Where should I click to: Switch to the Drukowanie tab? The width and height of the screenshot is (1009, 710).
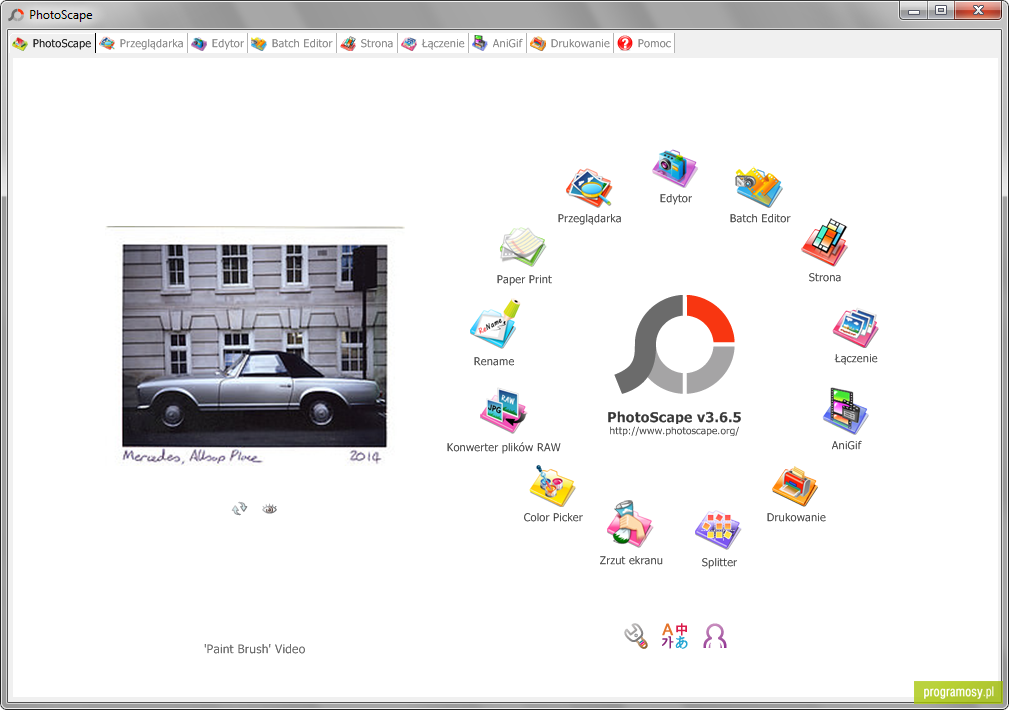click(571, 43)
